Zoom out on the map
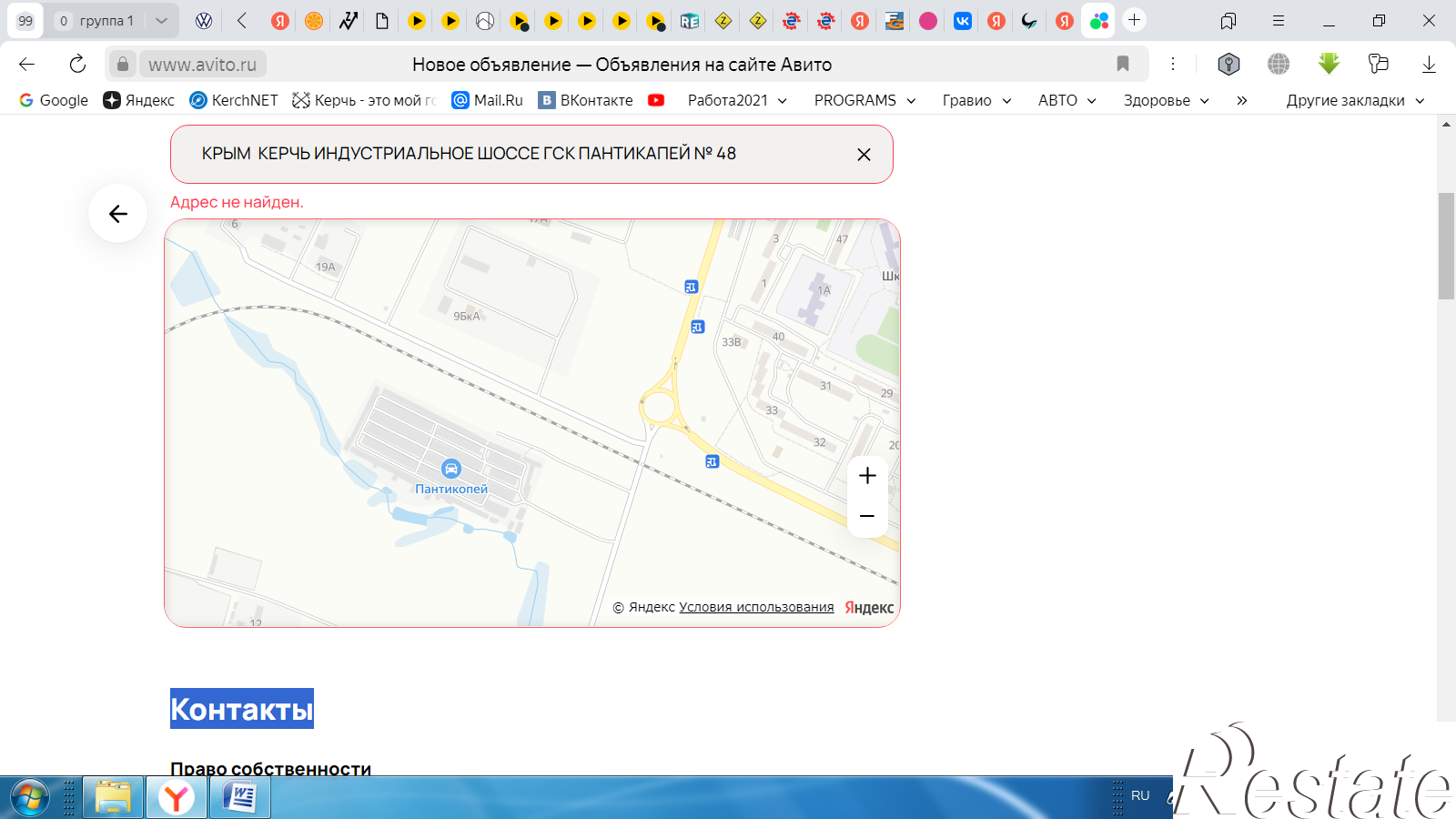1456x819 pixels. pyautogui.click(x=867, y=516)
